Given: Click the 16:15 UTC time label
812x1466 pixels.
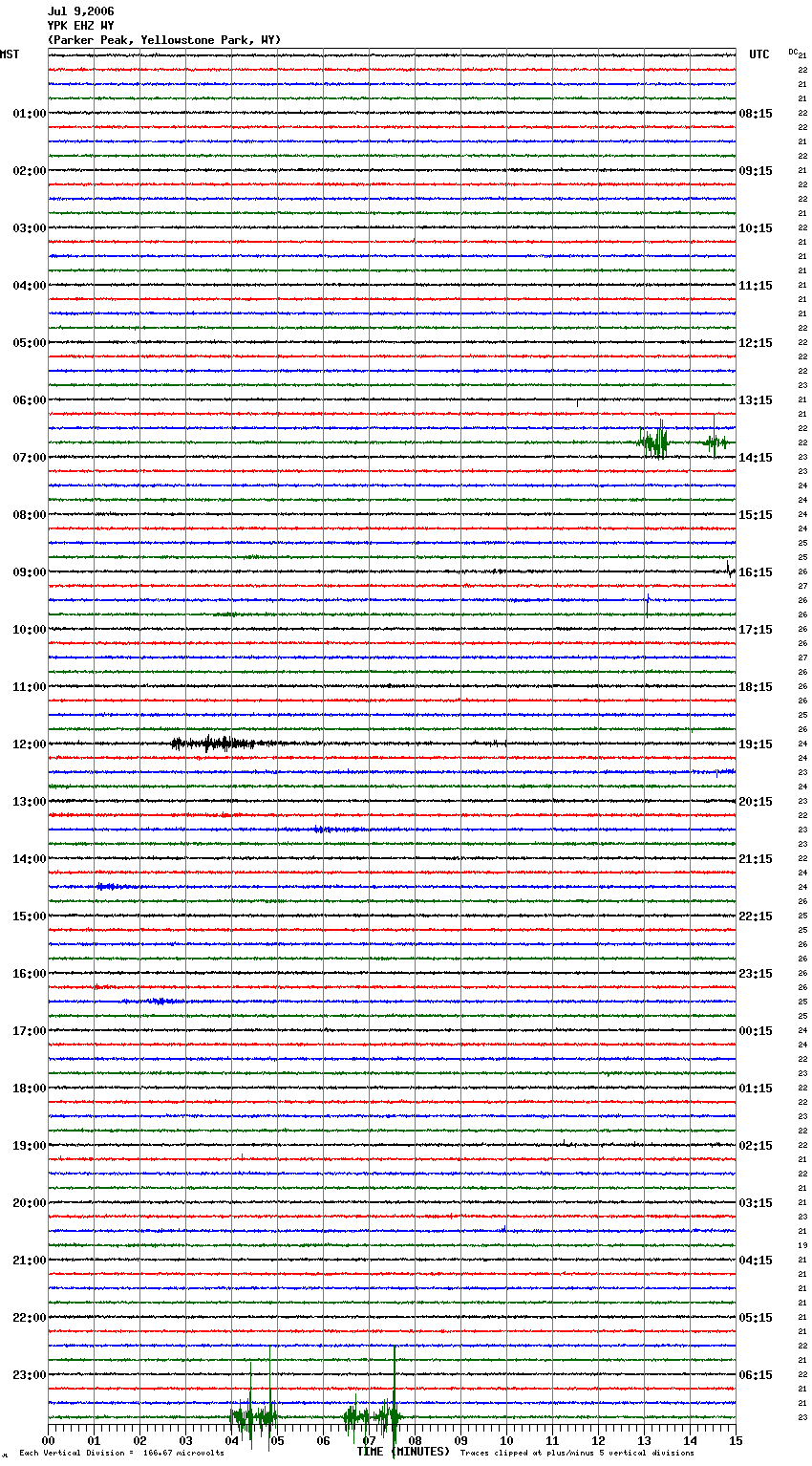Looking at the screenshot, I should point(756,572).
